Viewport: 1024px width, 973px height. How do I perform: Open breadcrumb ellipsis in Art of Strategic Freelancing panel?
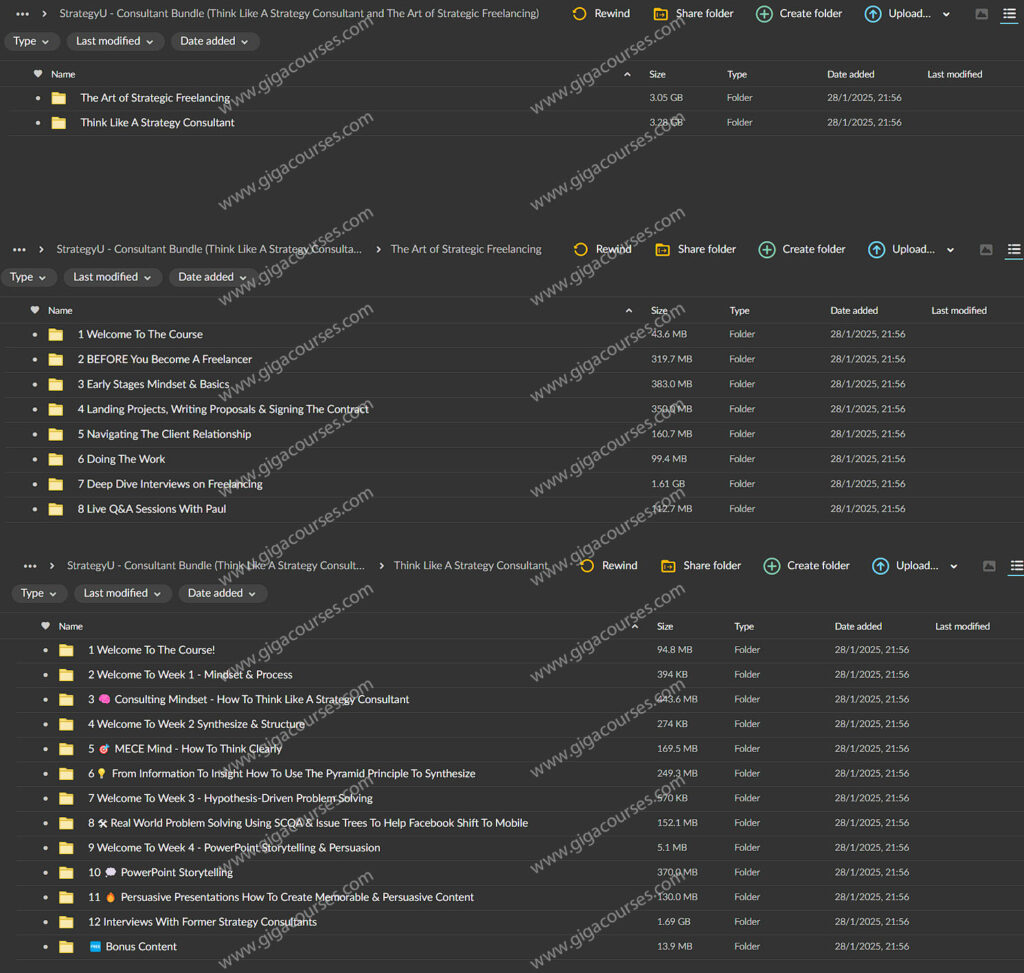pyautogui.click(x=20, y=249)
